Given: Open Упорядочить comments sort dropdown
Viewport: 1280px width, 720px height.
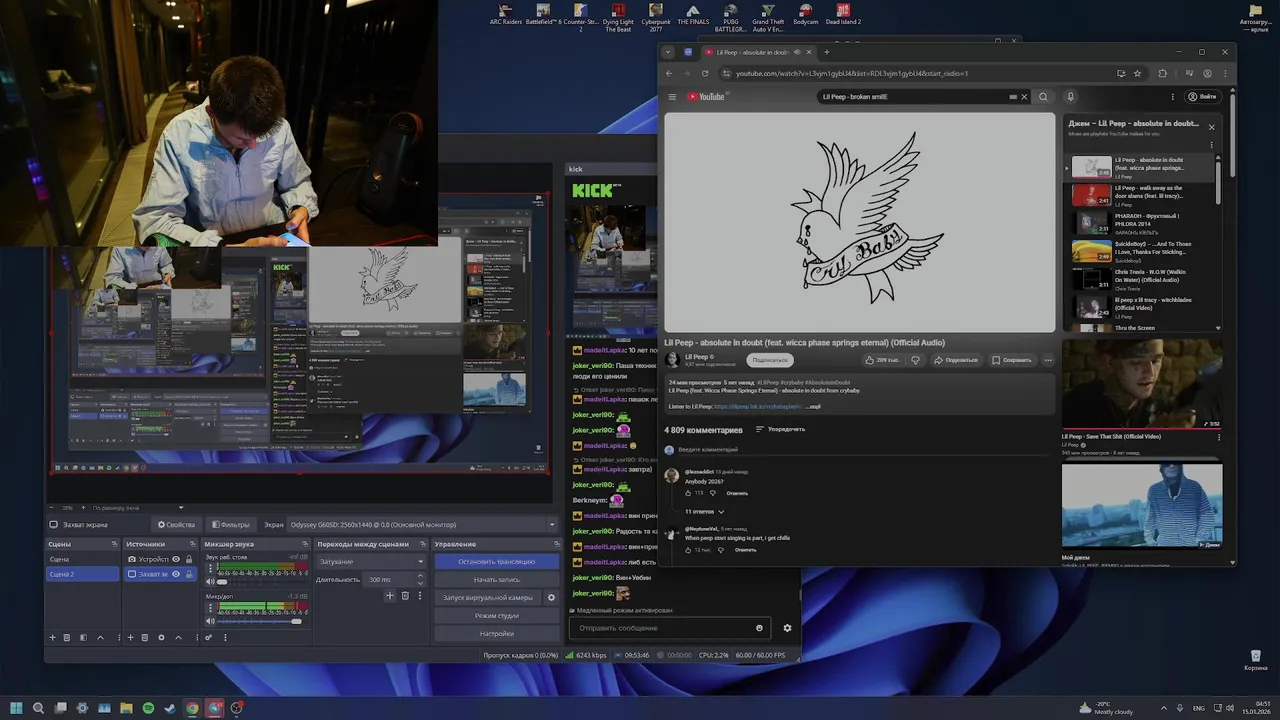Looking at the screenshot, I should point(780,429).
